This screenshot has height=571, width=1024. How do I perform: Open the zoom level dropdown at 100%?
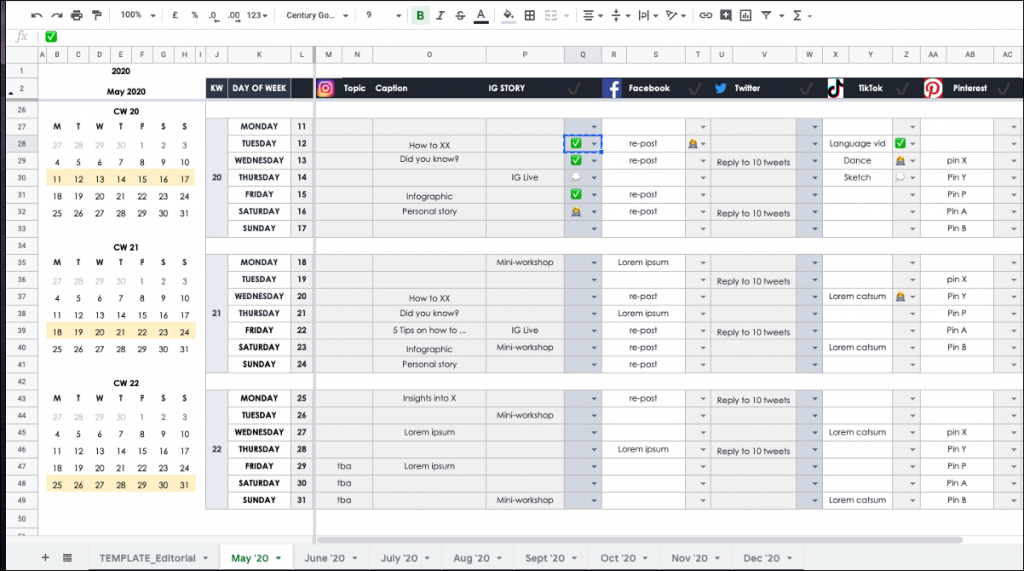[x=136, y=16]
